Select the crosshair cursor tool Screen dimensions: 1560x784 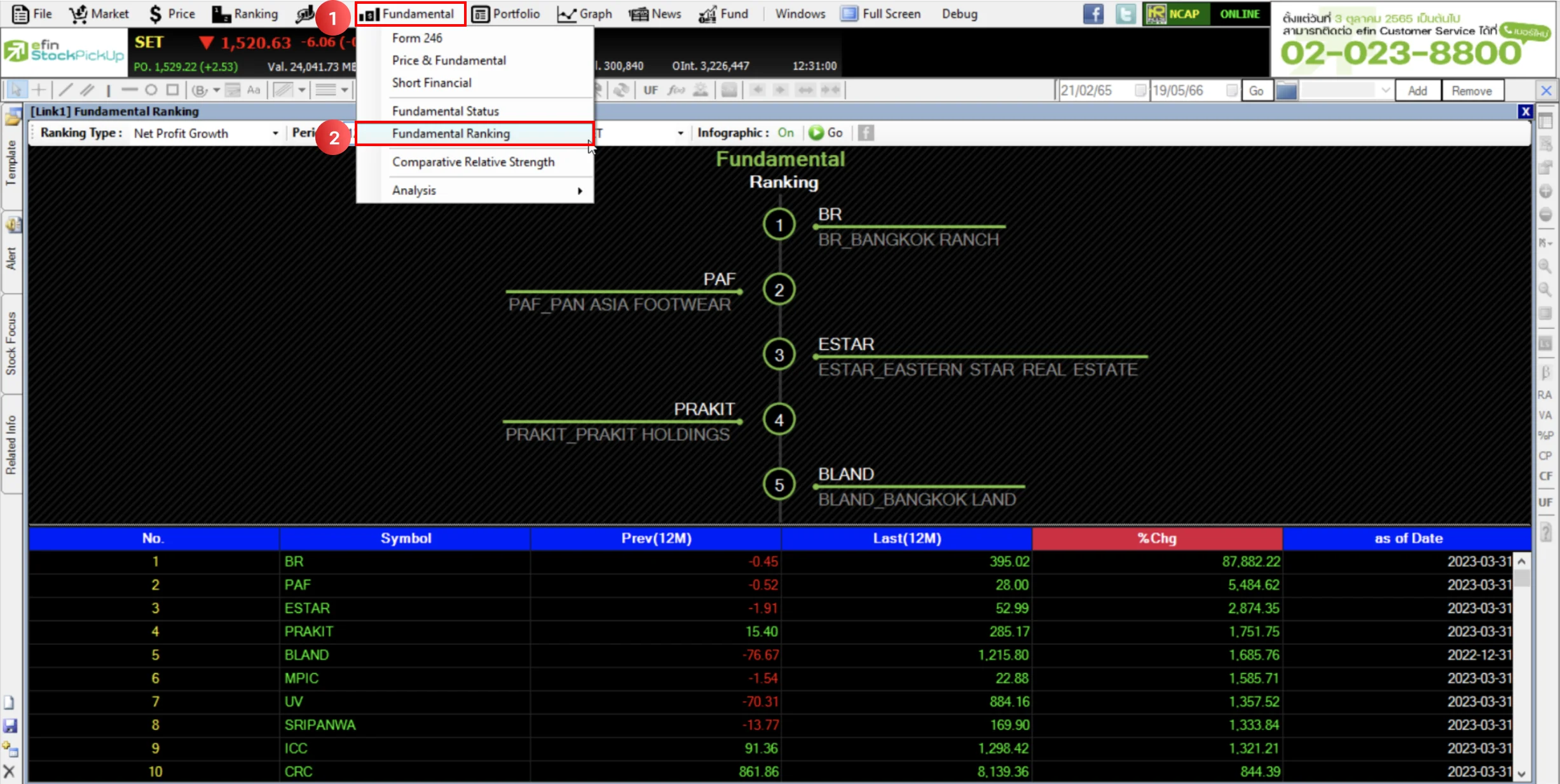(x=39, y=90)
